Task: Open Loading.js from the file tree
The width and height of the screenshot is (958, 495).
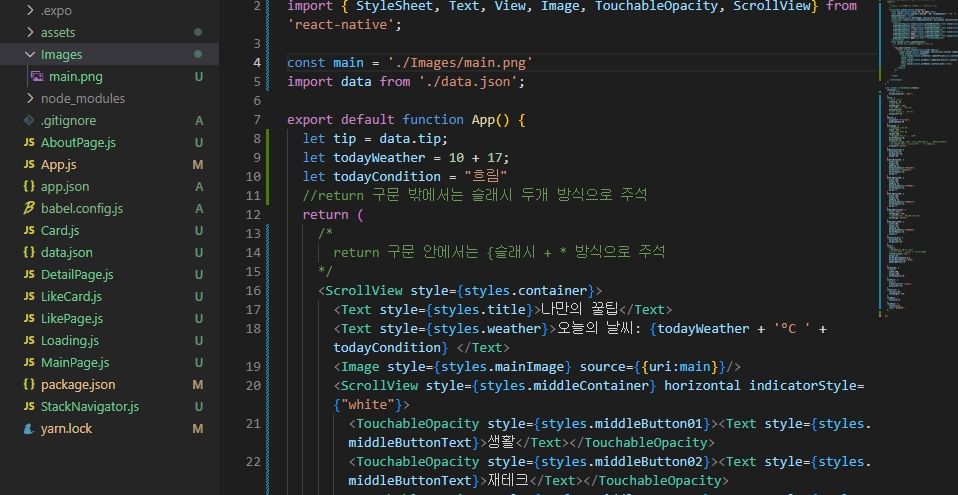Action: [x=70, y=340]
